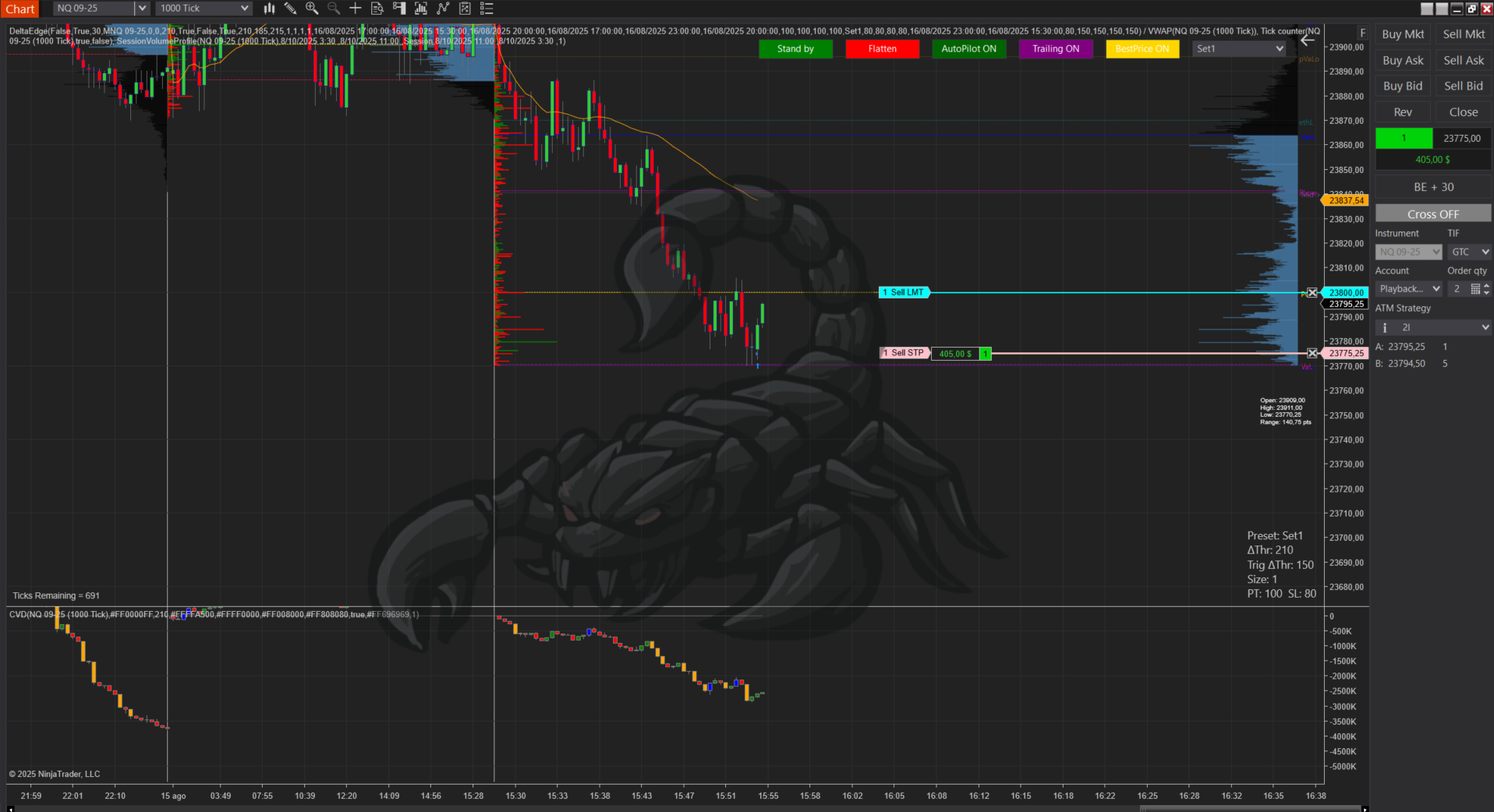Toggle AutoPilot ON button

(968, 48)
